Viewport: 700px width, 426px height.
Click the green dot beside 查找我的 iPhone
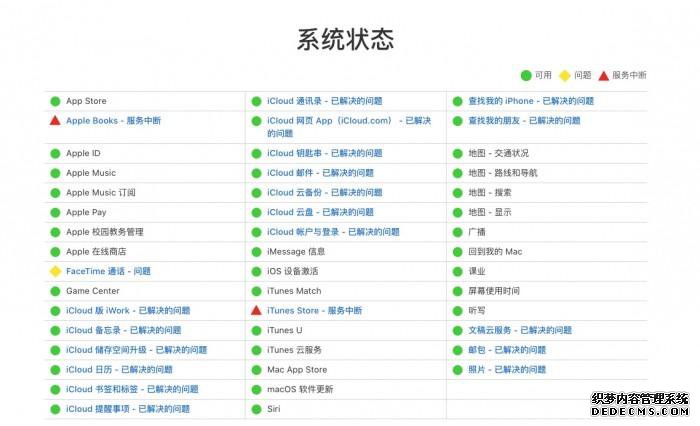(x=458, y=101)
